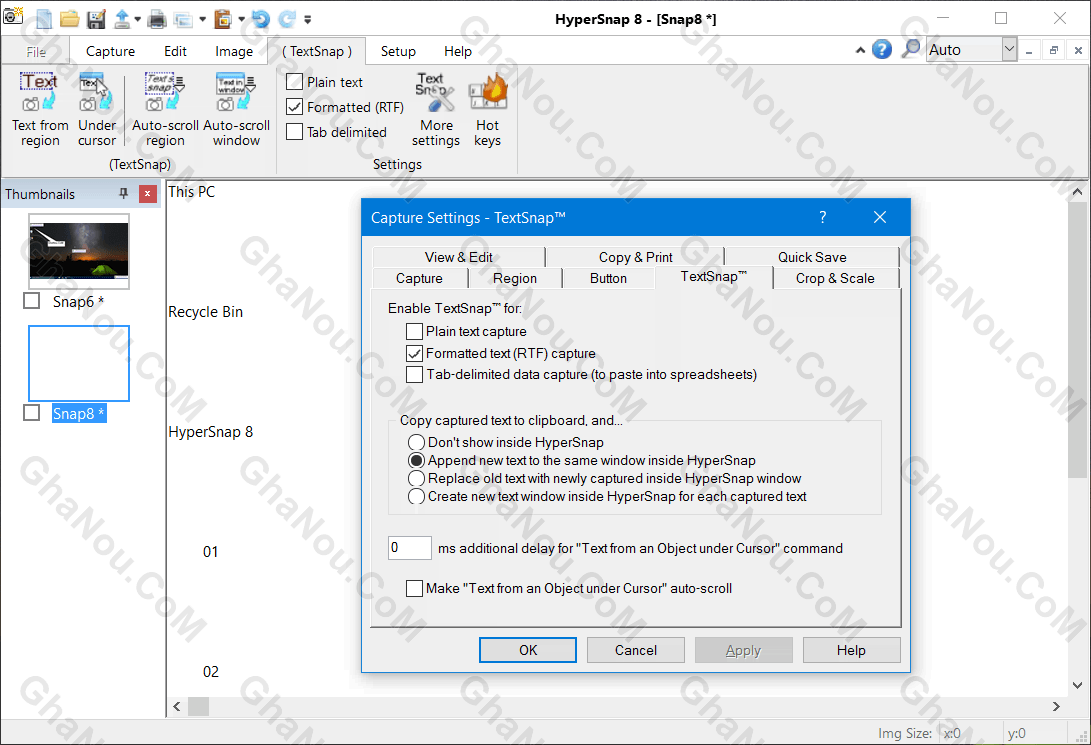Check the Snap8 thumbnail checkbox
Screen dimensions: 1091x745
point(31,412)
